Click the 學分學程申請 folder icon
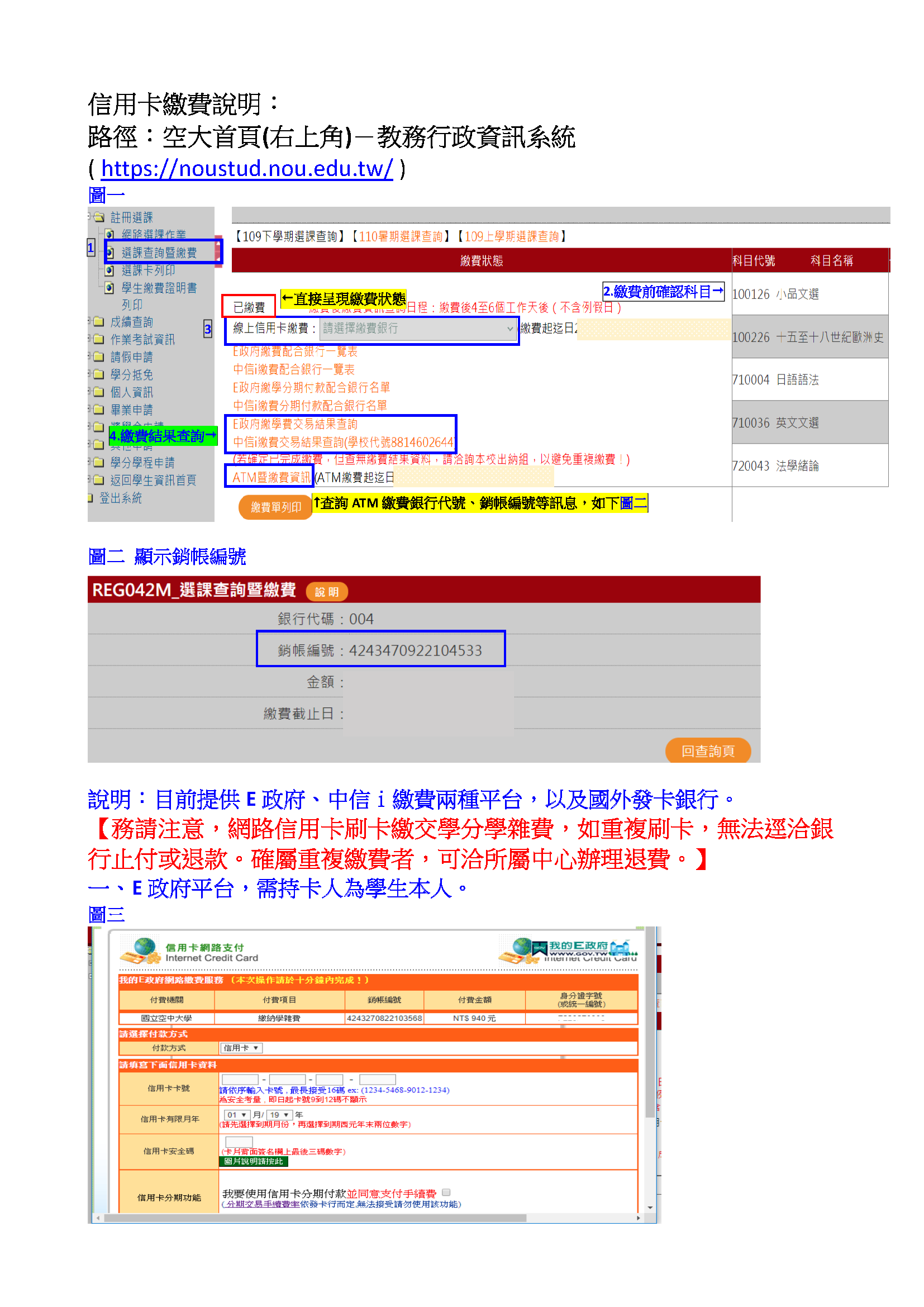 [99, 462]
